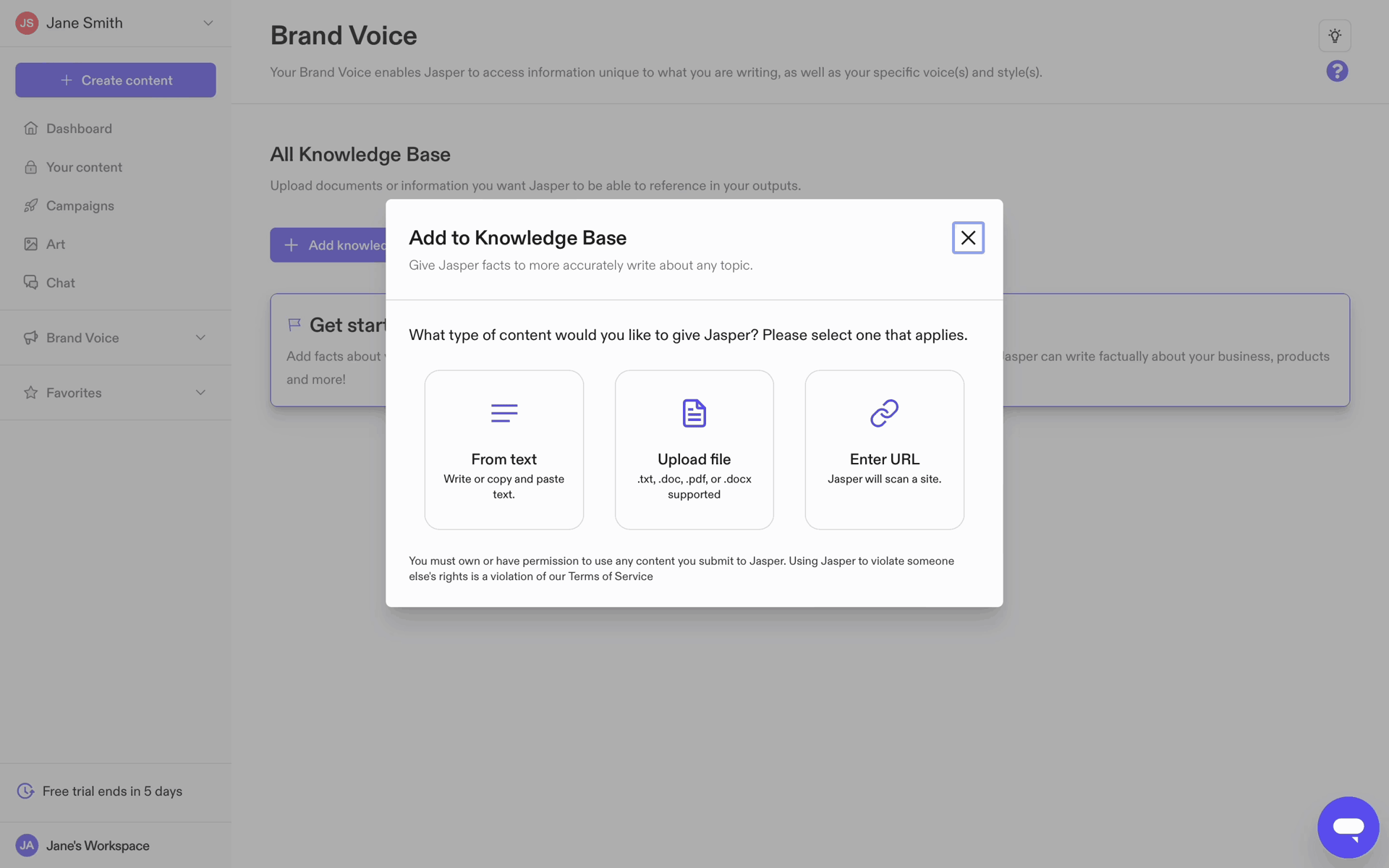The height and width of the screenshot is (868, 1389).
Task: Expand the Brand Voice sidebar section
Action: pos(200,338)
